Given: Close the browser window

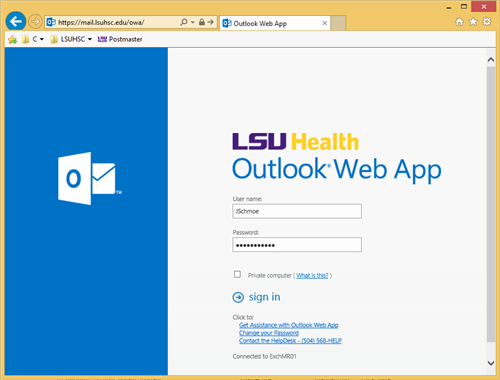Looking at the screenshot, I should tap(484, 7).
